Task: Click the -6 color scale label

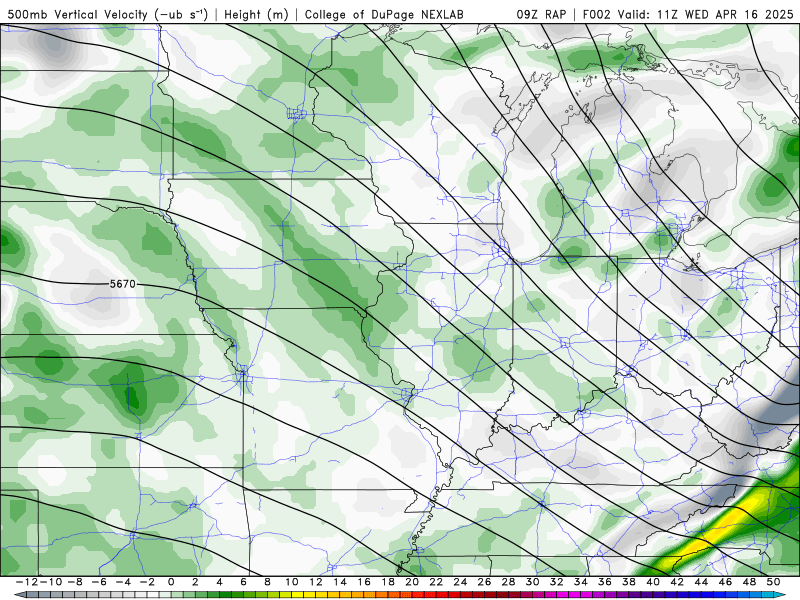Action: click(98, 582)
